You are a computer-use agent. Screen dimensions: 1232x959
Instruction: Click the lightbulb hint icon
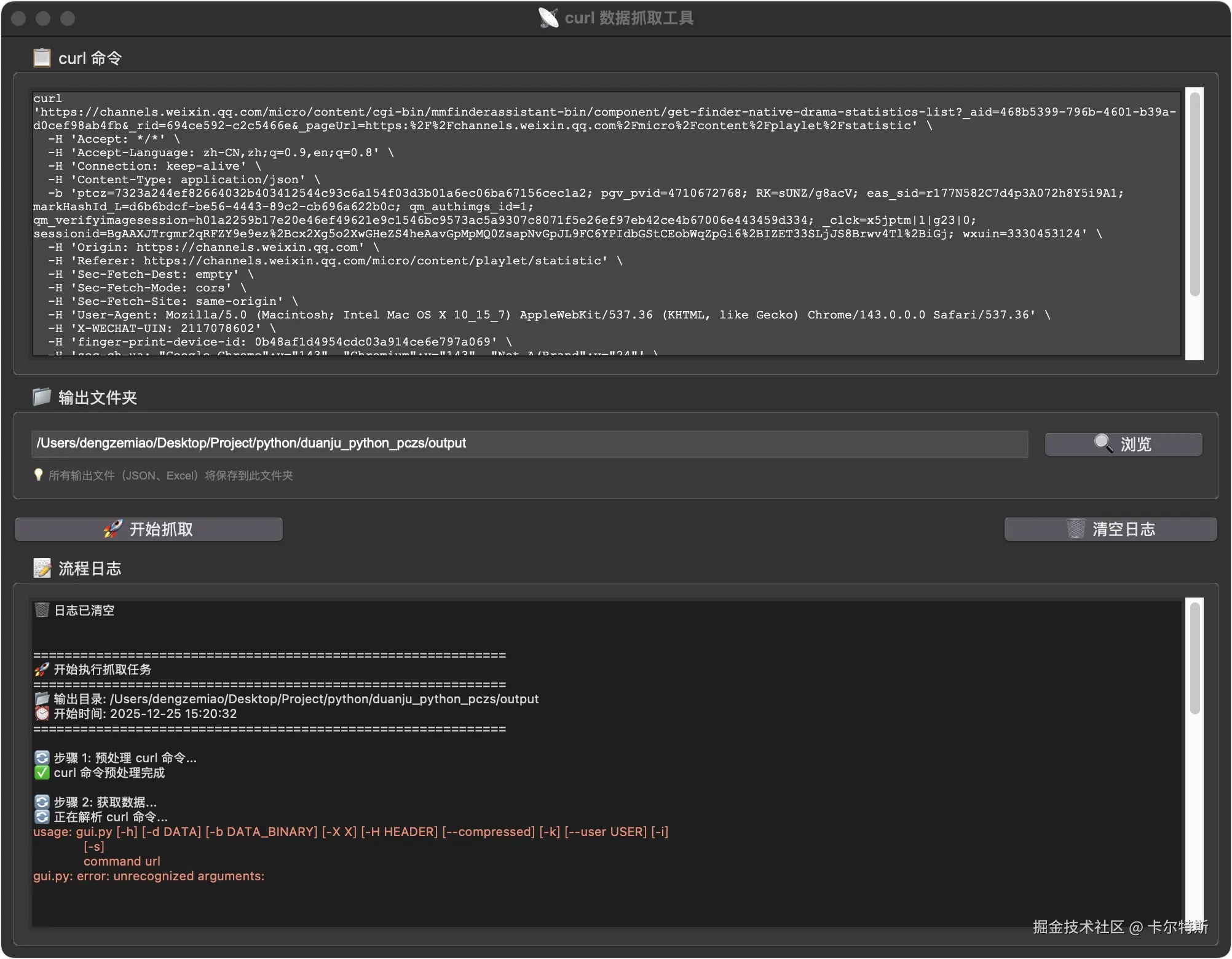pyautogui.click(x=38, y=475)
